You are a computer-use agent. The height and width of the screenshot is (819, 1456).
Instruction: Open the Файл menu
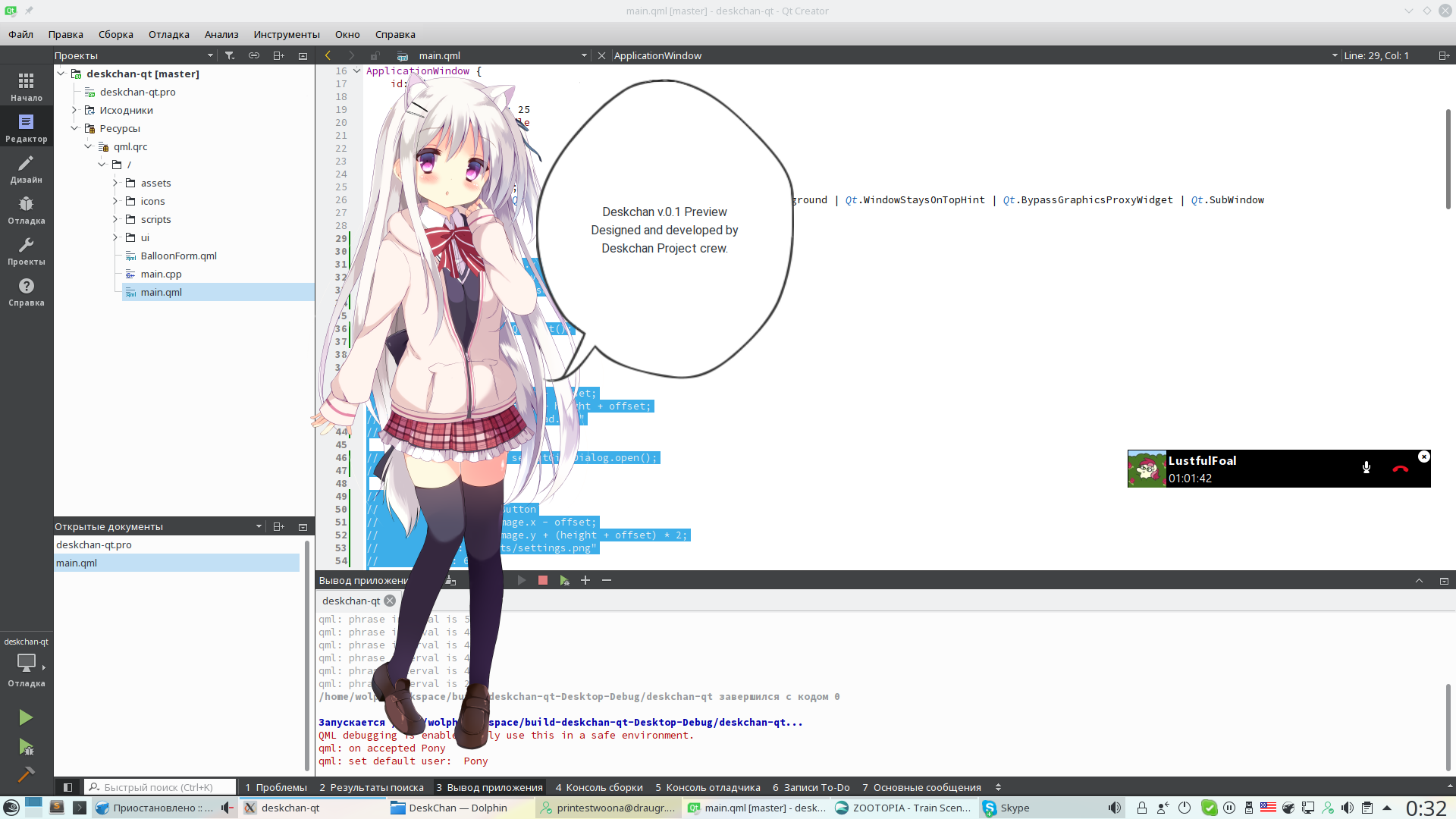click(x=21, y=34)
